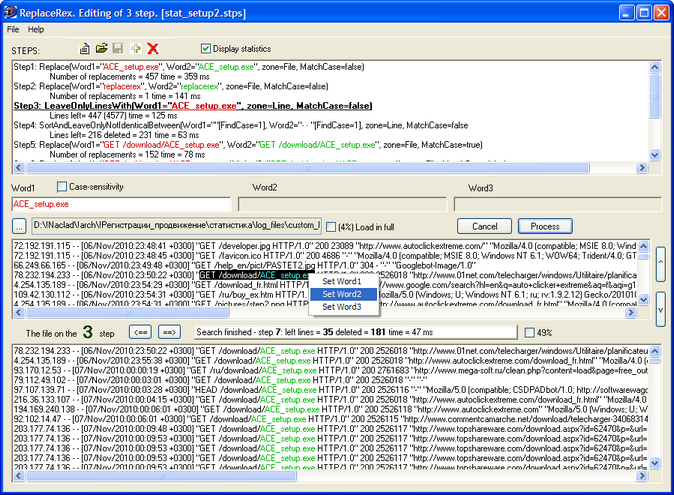
Task: Click the save steps floppy icon
Action: pos(117,48)
